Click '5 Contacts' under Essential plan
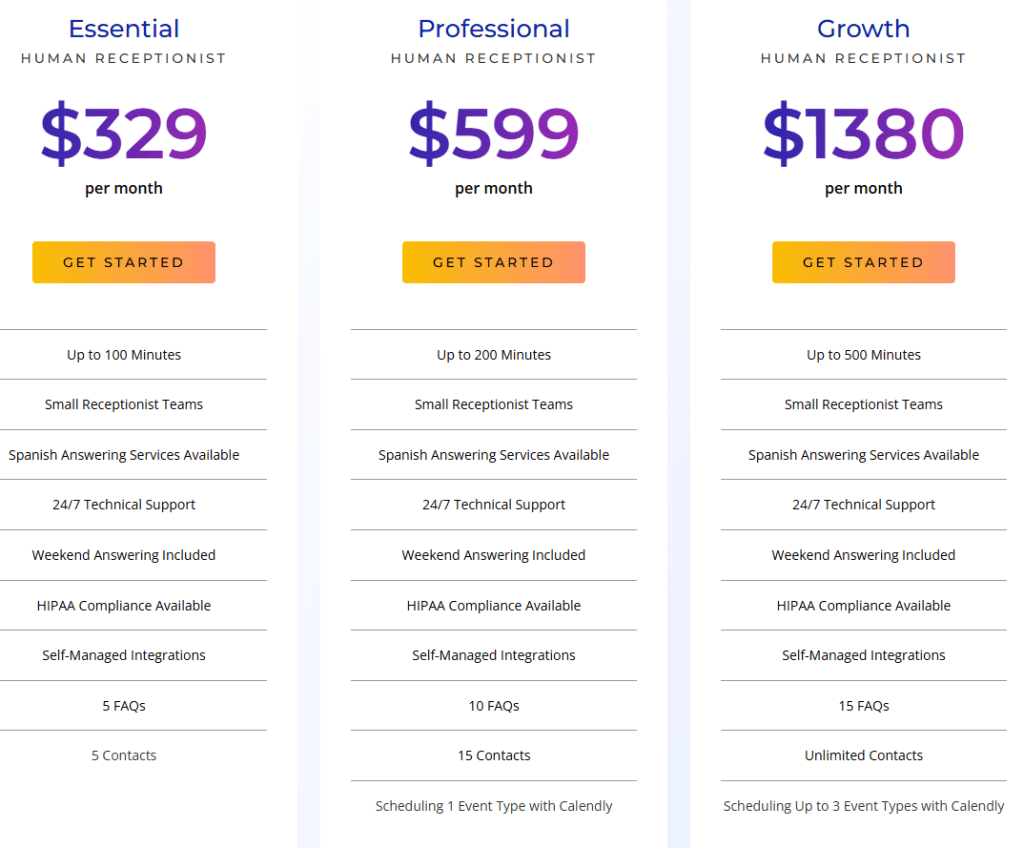The image size is (1024, 848). (x=123, y=755)
